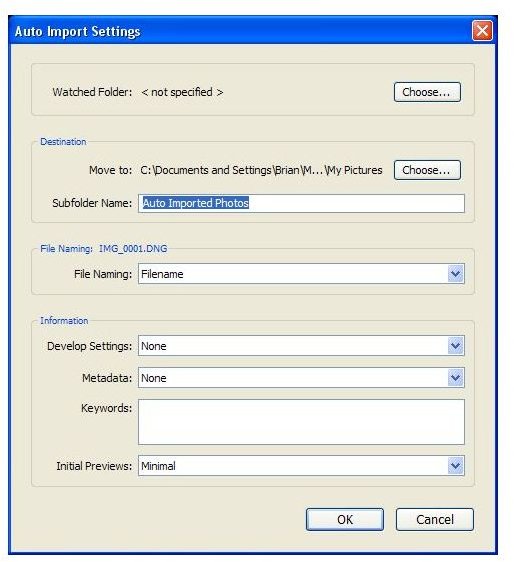Click the Minimal value in Initial Previews

[x=158, y=466]
